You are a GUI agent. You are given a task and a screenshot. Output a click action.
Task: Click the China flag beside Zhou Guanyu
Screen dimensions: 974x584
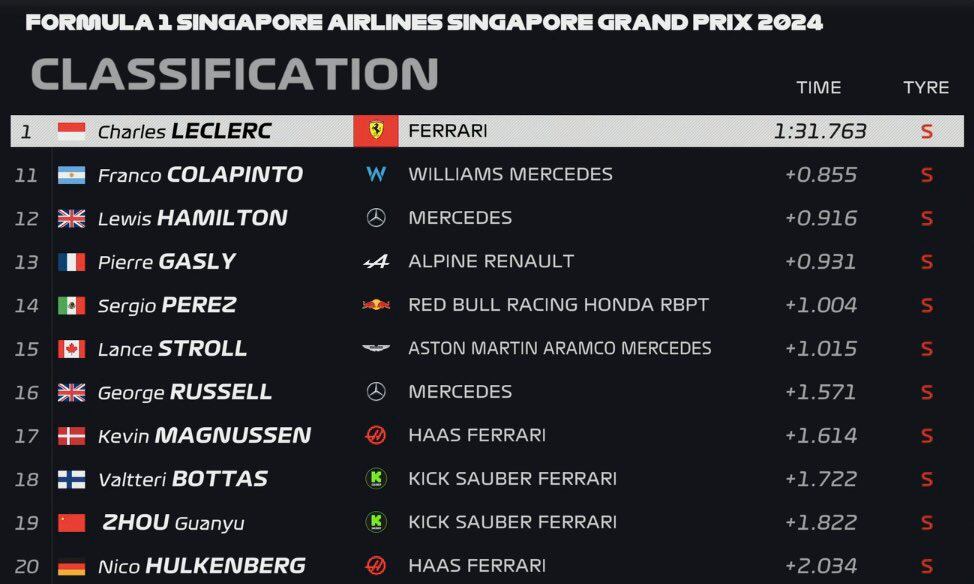pyautogui.click(x=72, y=523)
